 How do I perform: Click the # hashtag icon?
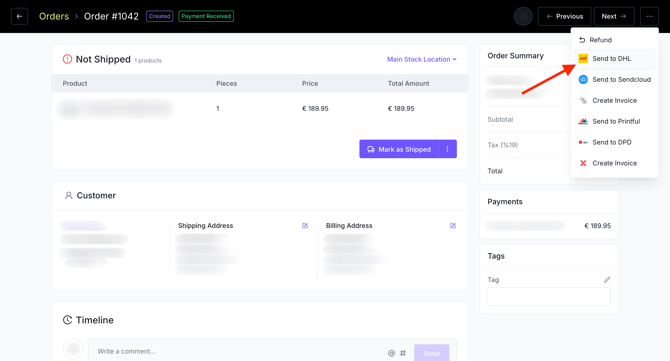coord(403,353)
